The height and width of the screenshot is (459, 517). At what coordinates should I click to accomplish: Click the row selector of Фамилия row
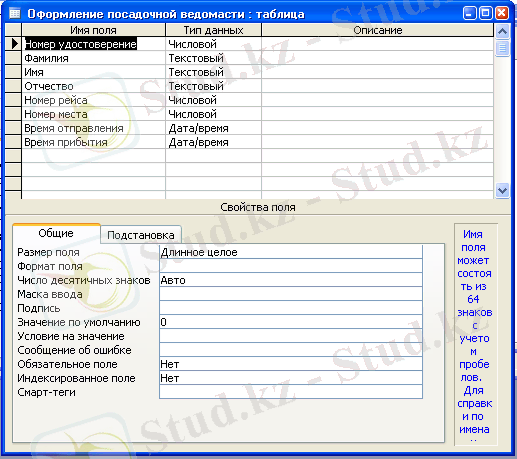point(13,58)
